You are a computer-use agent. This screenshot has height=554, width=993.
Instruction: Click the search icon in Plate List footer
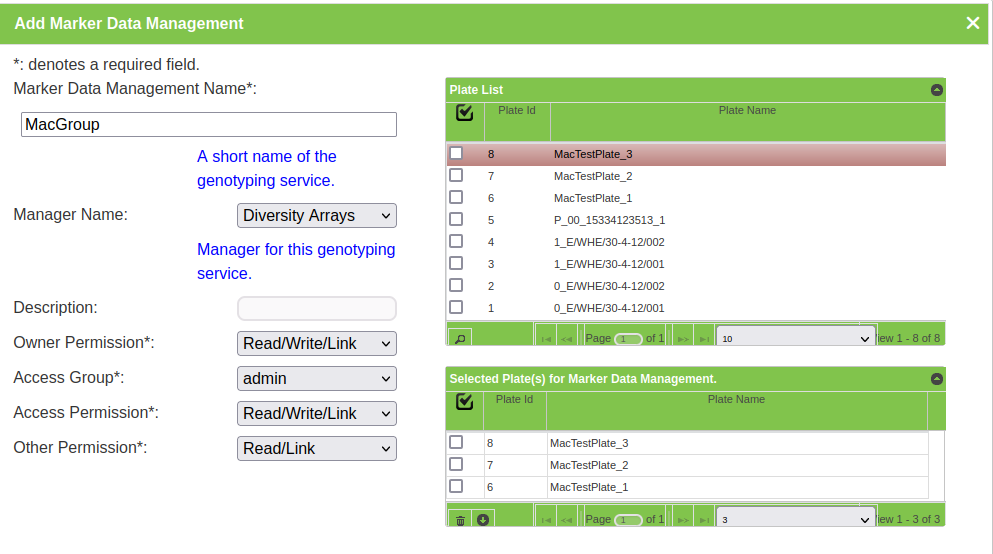pyautogui.click(x=460, y=338)
